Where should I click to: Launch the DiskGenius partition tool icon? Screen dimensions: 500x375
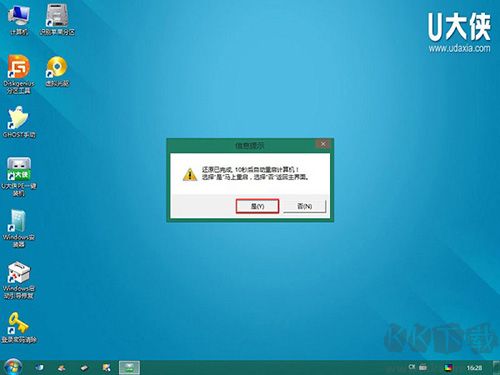click(19, 74)
